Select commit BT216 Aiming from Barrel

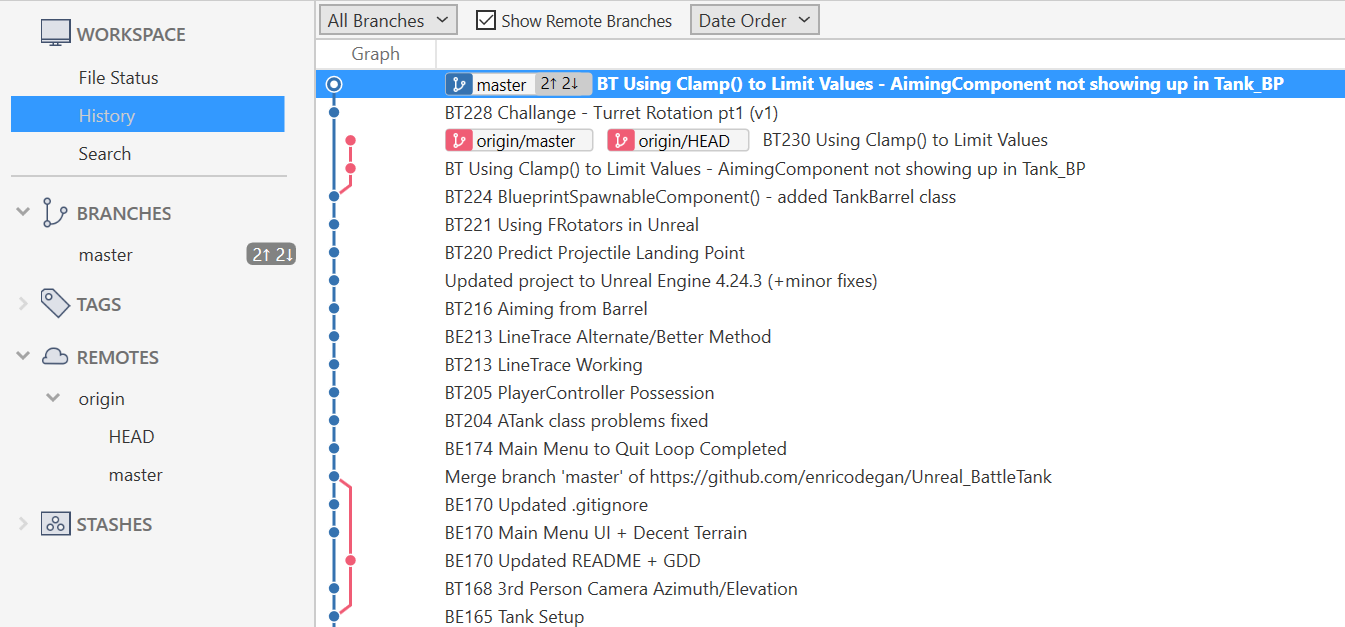pos(546,309)
